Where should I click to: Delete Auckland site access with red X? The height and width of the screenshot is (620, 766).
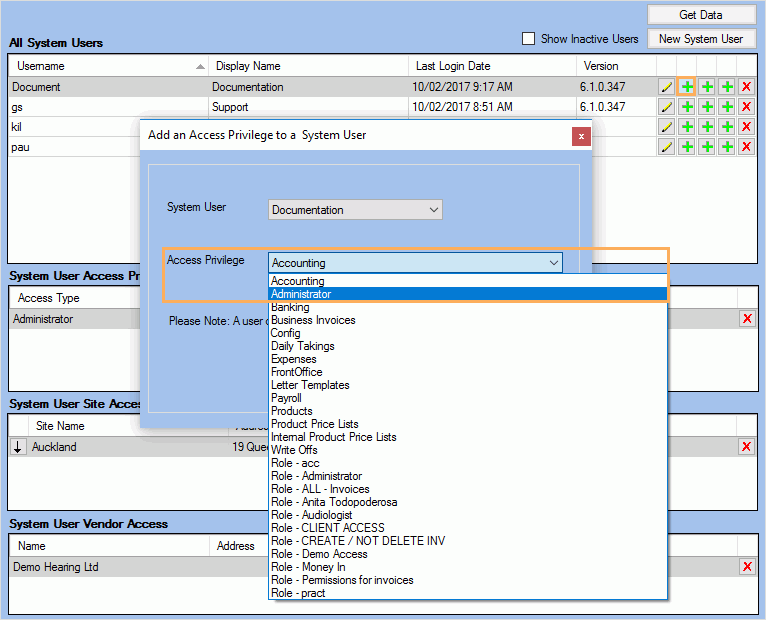[x=746, y=447]
